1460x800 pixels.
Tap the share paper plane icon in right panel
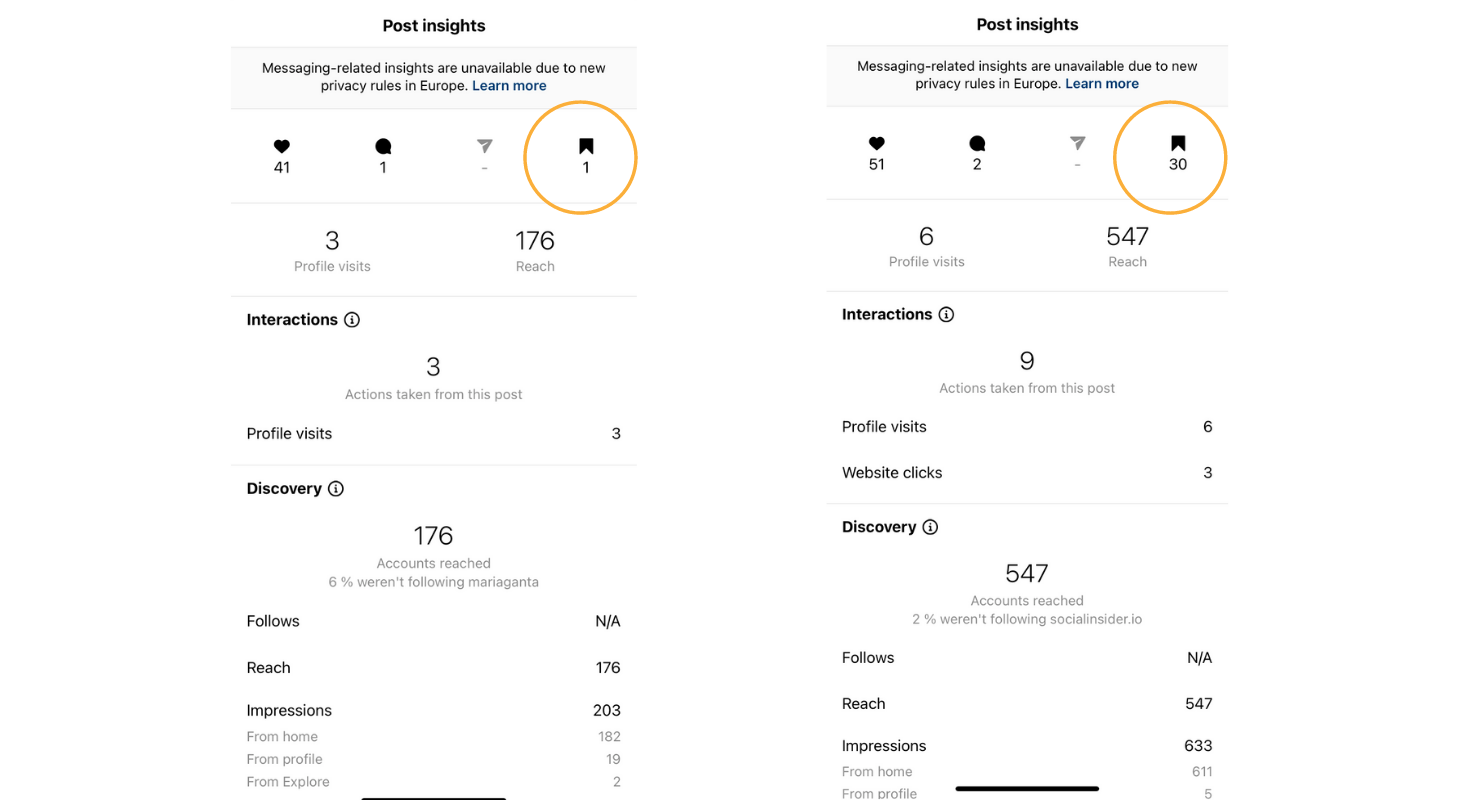pyautogui.click(x=1077, y=143)
